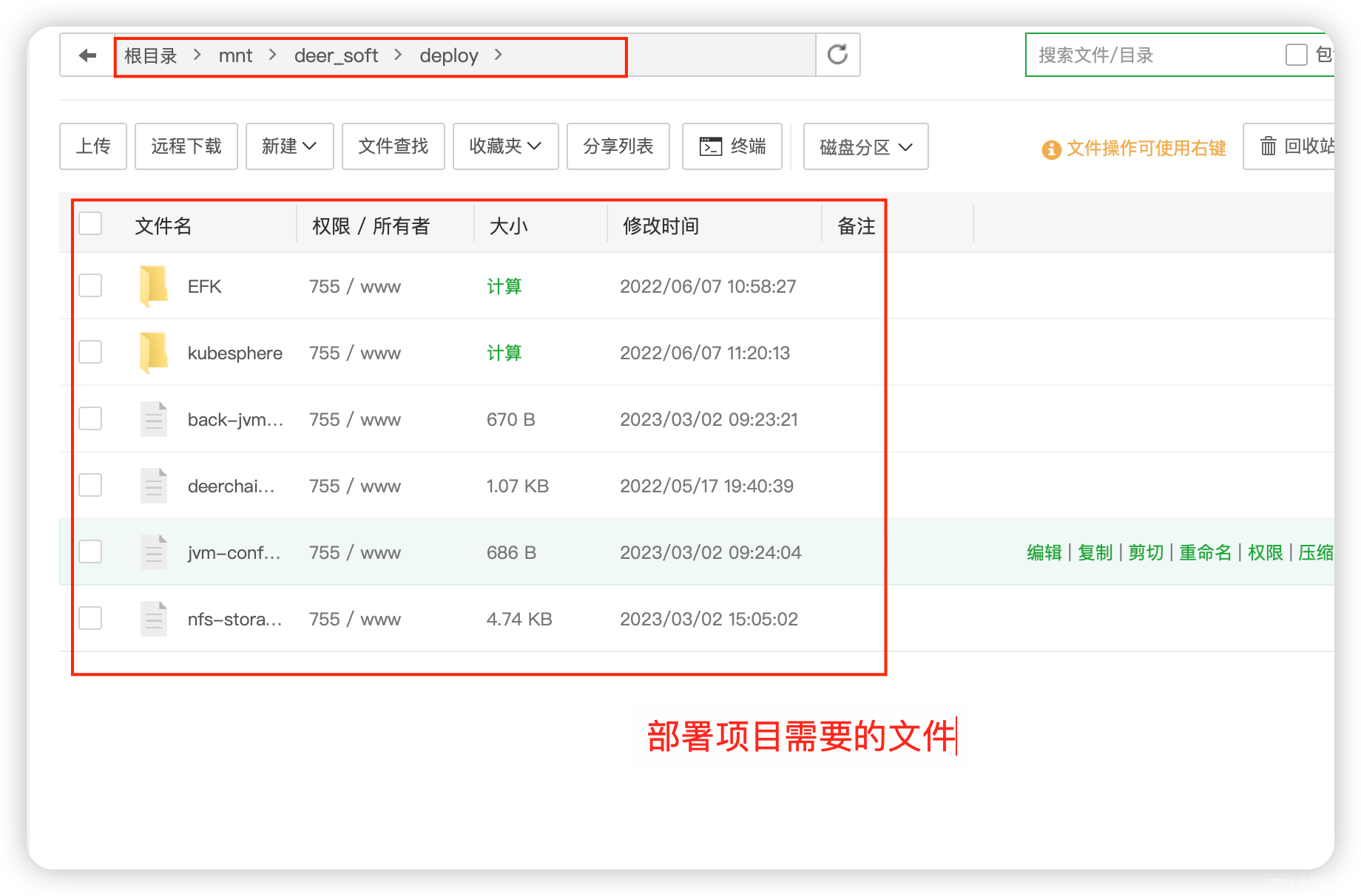Click 权限 / 所有者 column header
The height and width of the screenshot is (896, 1361).
[371, 225]
